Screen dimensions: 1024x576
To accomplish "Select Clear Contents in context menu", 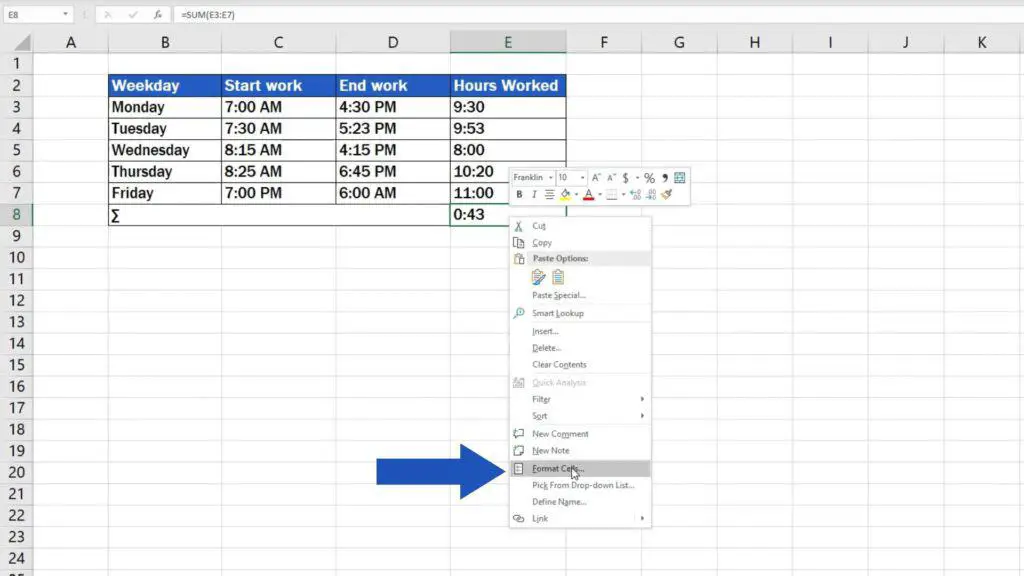I will (x=580, y=364).
